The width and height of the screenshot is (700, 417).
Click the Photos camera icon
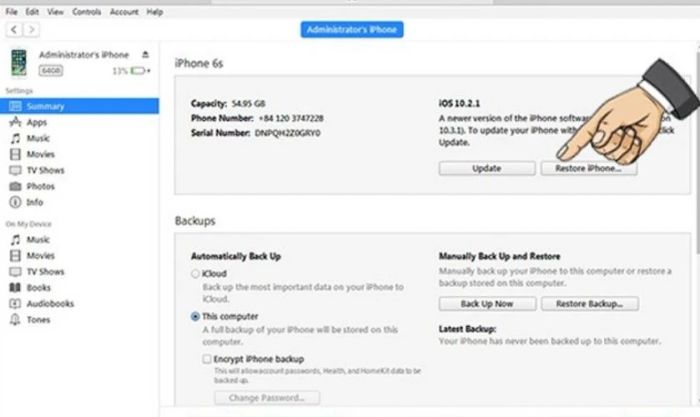point(15,186)
